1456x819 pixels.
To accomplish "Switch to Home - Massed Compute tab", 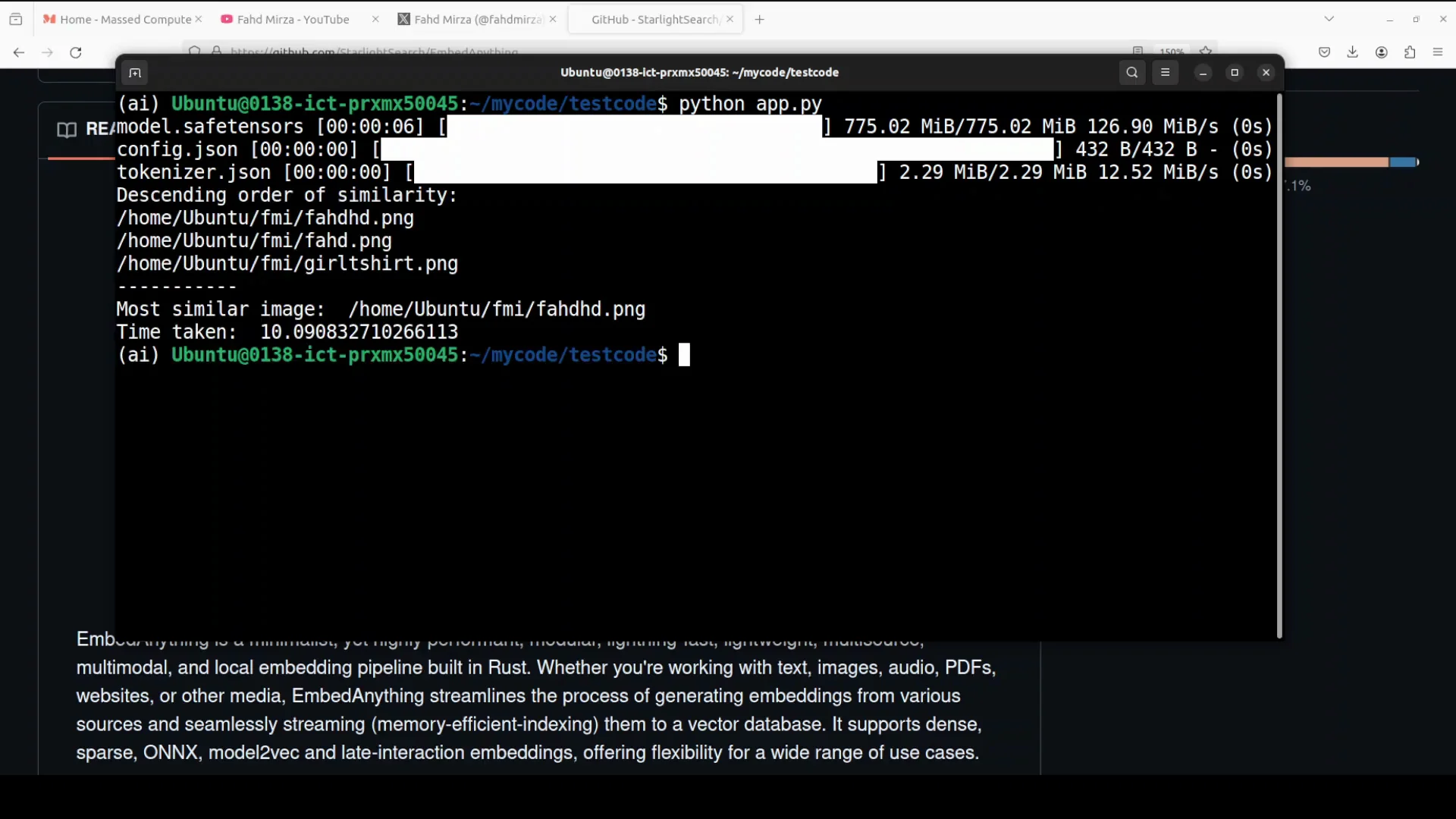I will (121, 20).
